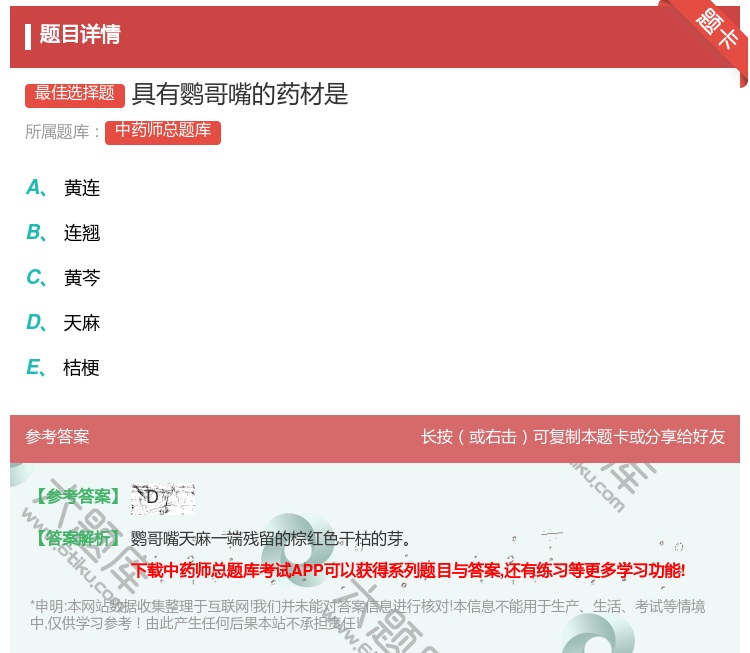Open the 中药师总题库 question bank tag

(x=163, y=132)
